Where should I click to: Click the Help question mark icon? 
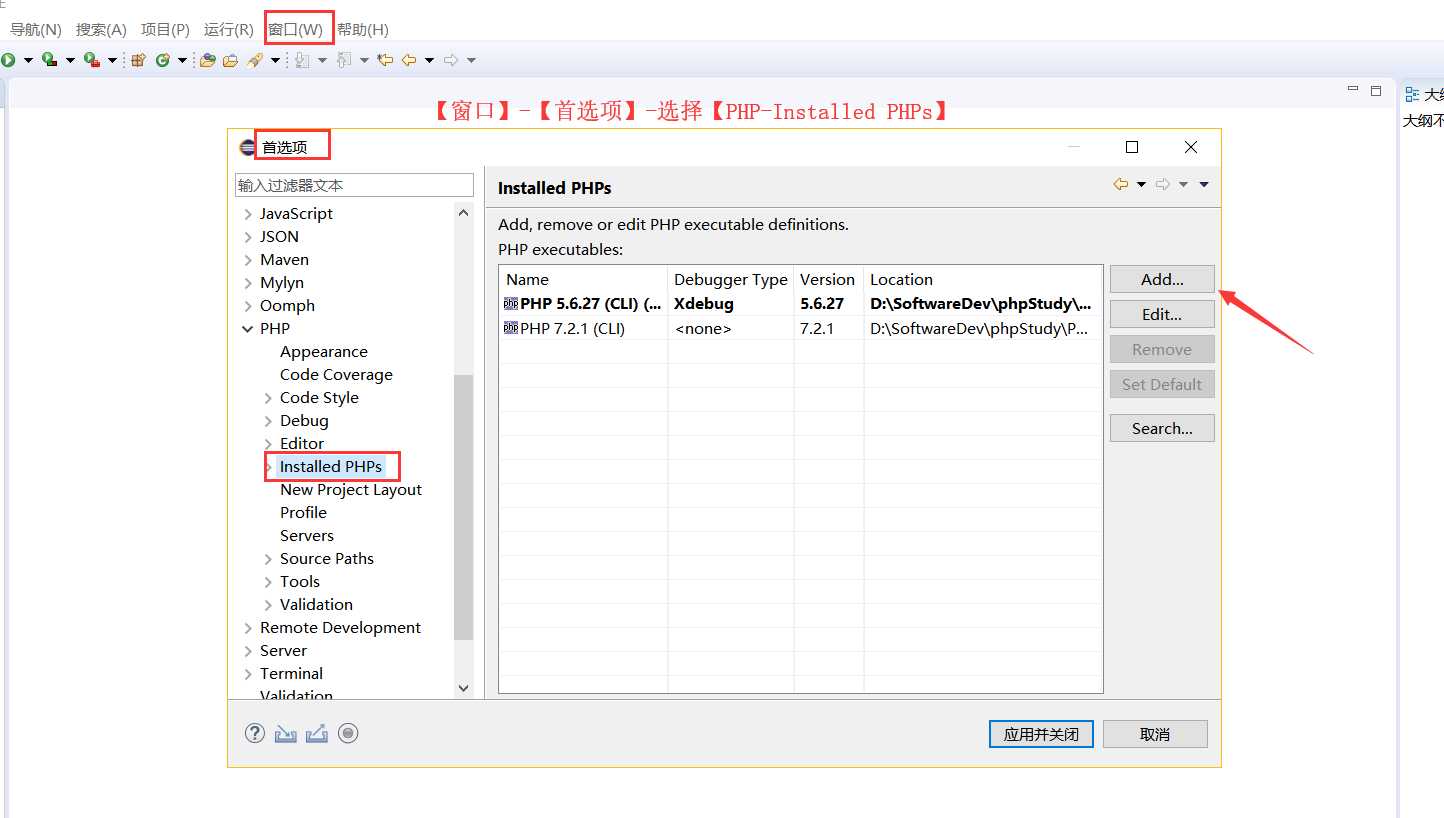pyautogui.click(x=255, y=733)
